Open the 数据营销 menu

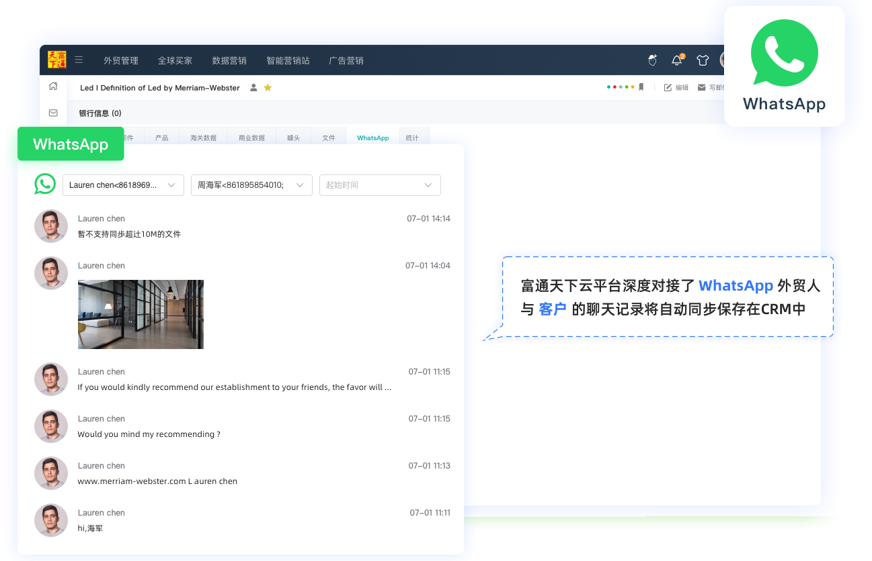pos(229,61)
